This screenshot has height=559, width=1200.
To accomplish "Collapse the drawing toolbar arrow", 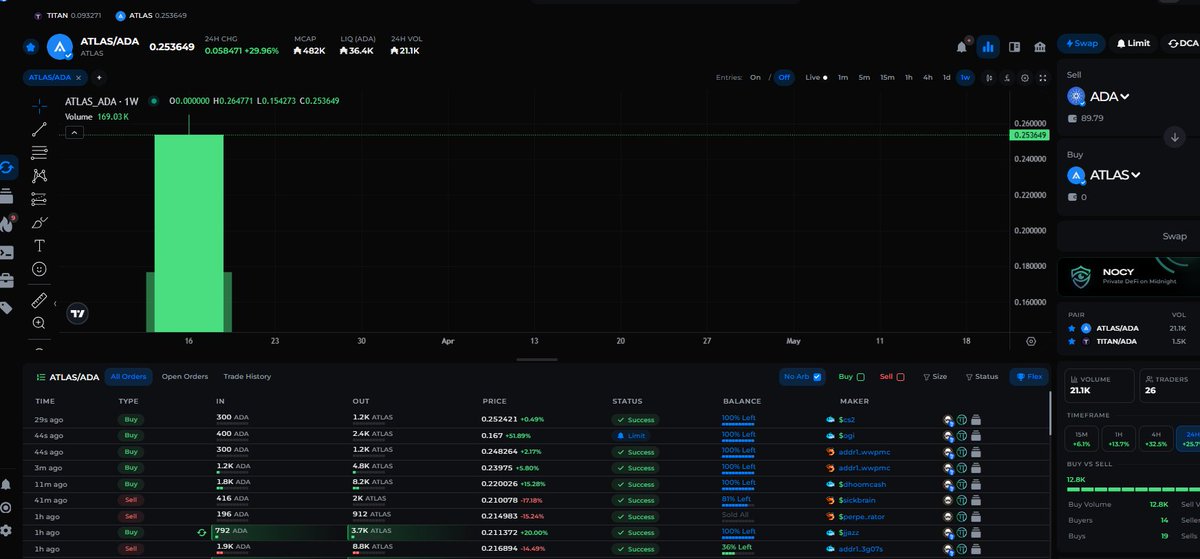I will pyautogui.click(x=55, y=303).
